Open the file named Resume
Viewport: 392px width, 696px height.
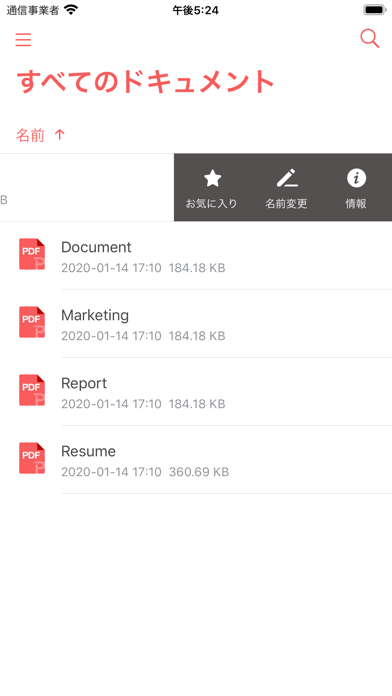pyautogui.click(x=196, y=459)
